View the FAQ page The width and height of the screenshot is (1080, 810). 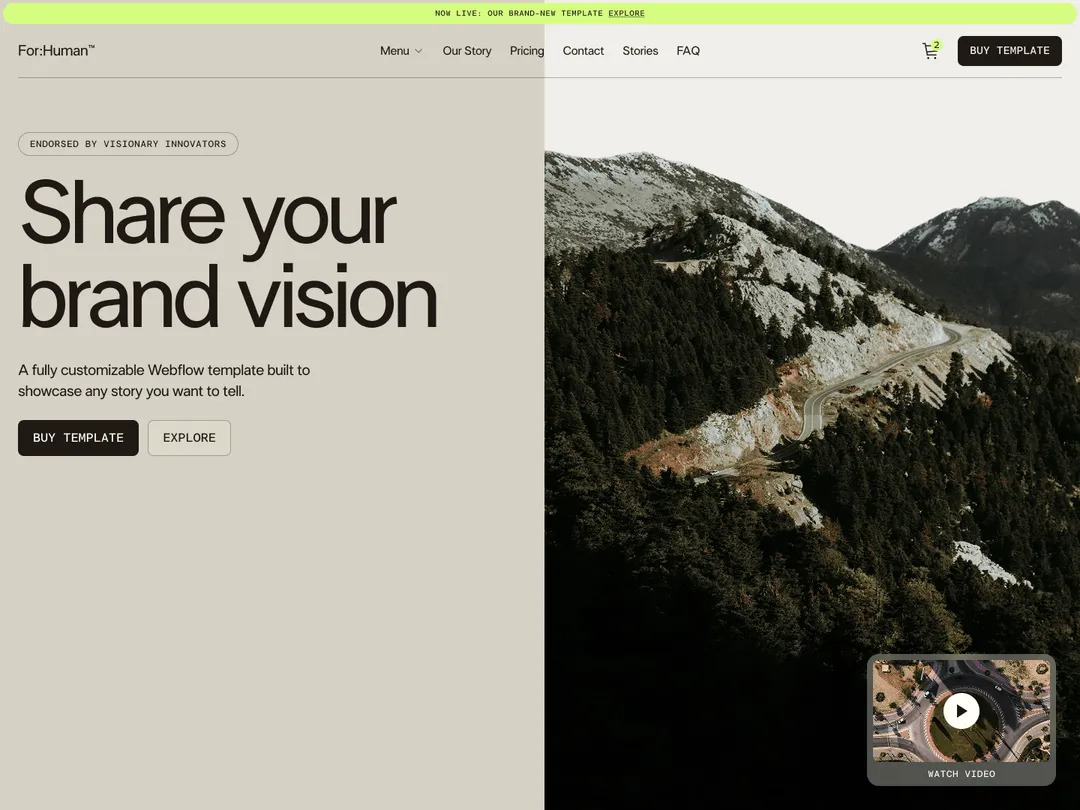[x=688, y=50]
